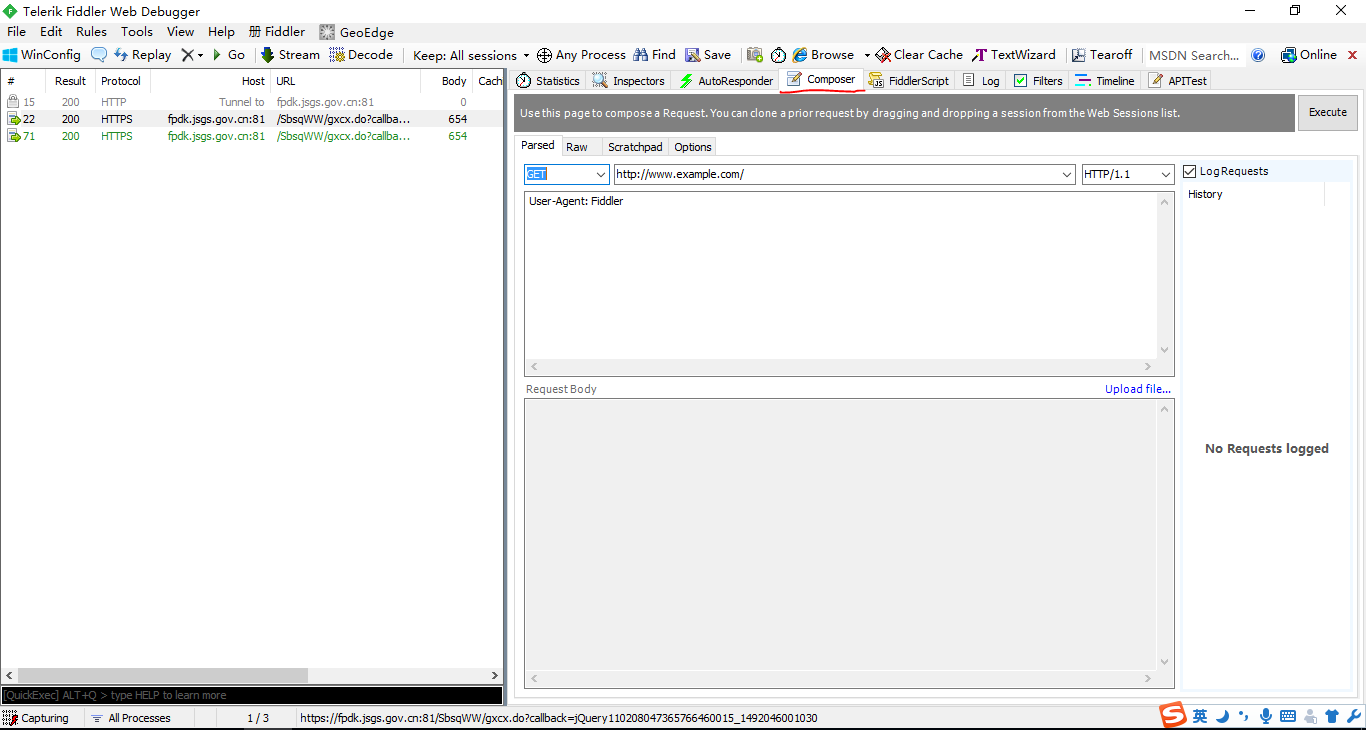Image resolution: width=1366 pixels, height=730 pixels.
Task: Click the Execute button
Action: click(1328, 113)
